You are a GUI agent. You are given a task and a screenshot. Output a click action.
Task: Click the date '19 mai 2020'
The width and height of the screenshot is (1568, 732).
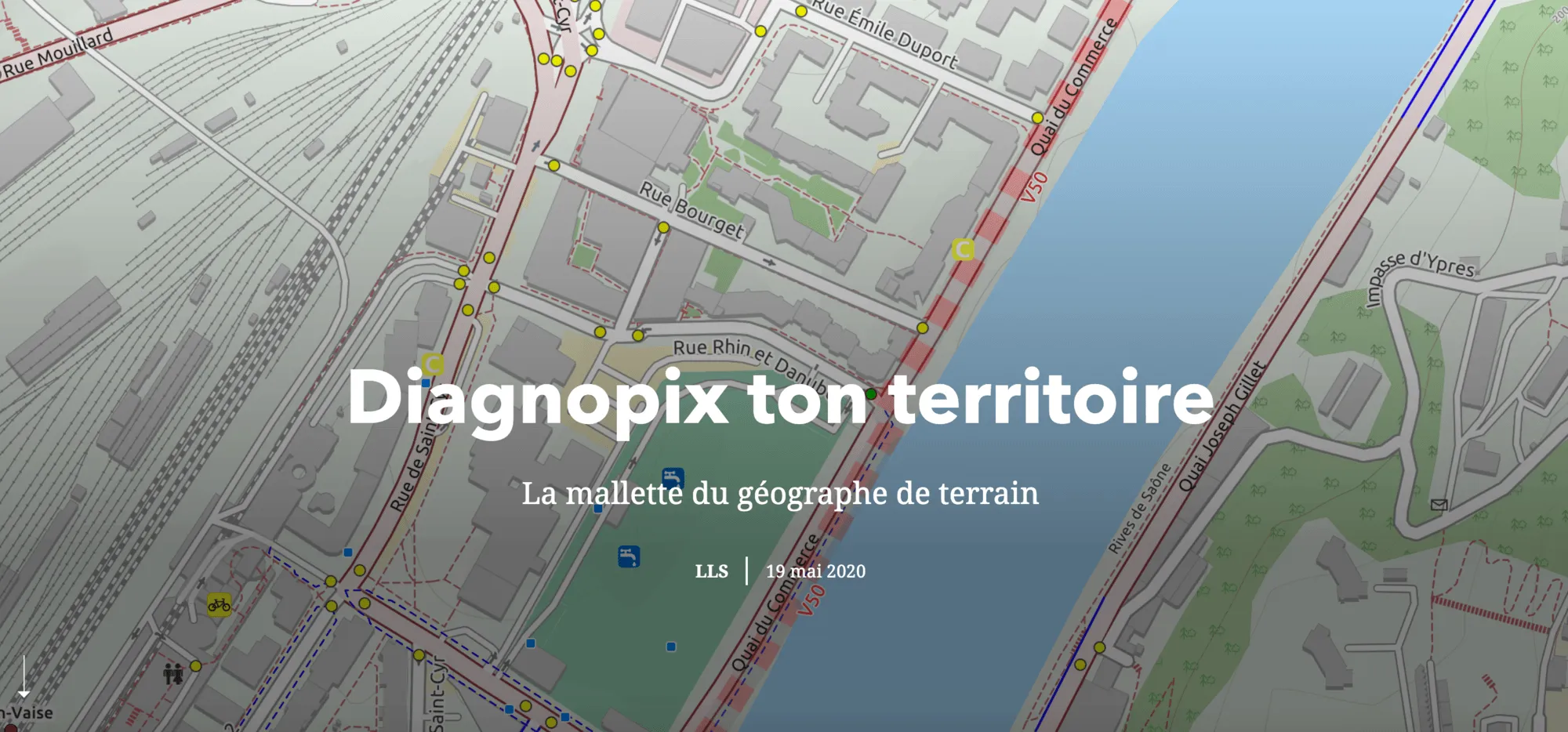pyautogui.click(x=816, y=571)
